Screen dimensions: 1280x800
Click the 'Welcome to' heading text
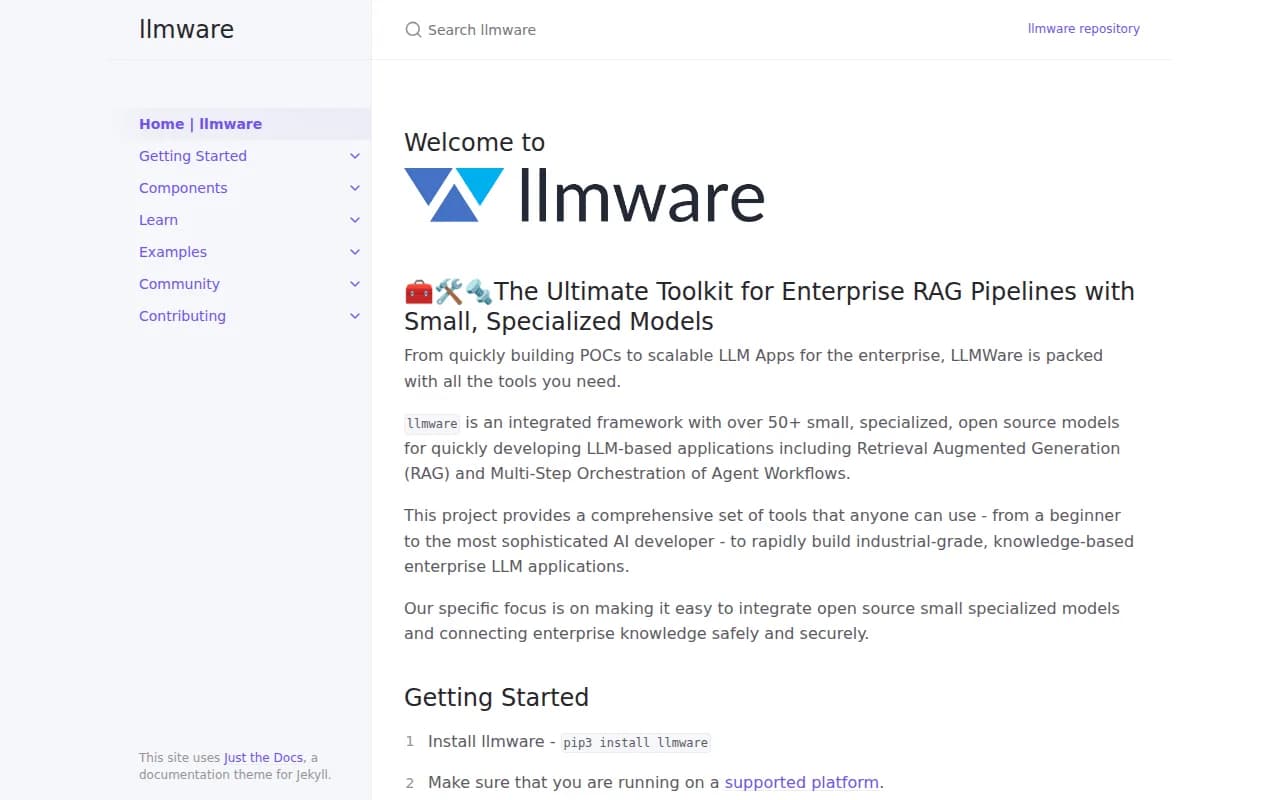click(x=474, y=142)
